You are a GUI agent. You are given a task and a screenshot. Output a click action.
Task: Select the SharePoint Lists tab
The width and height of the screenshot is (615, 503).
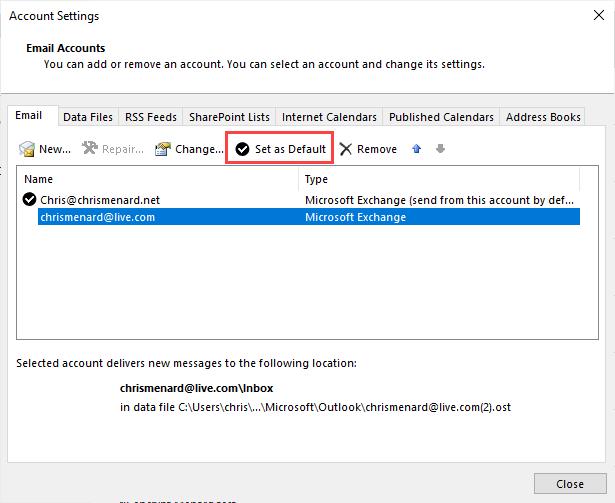coord(229,117)
